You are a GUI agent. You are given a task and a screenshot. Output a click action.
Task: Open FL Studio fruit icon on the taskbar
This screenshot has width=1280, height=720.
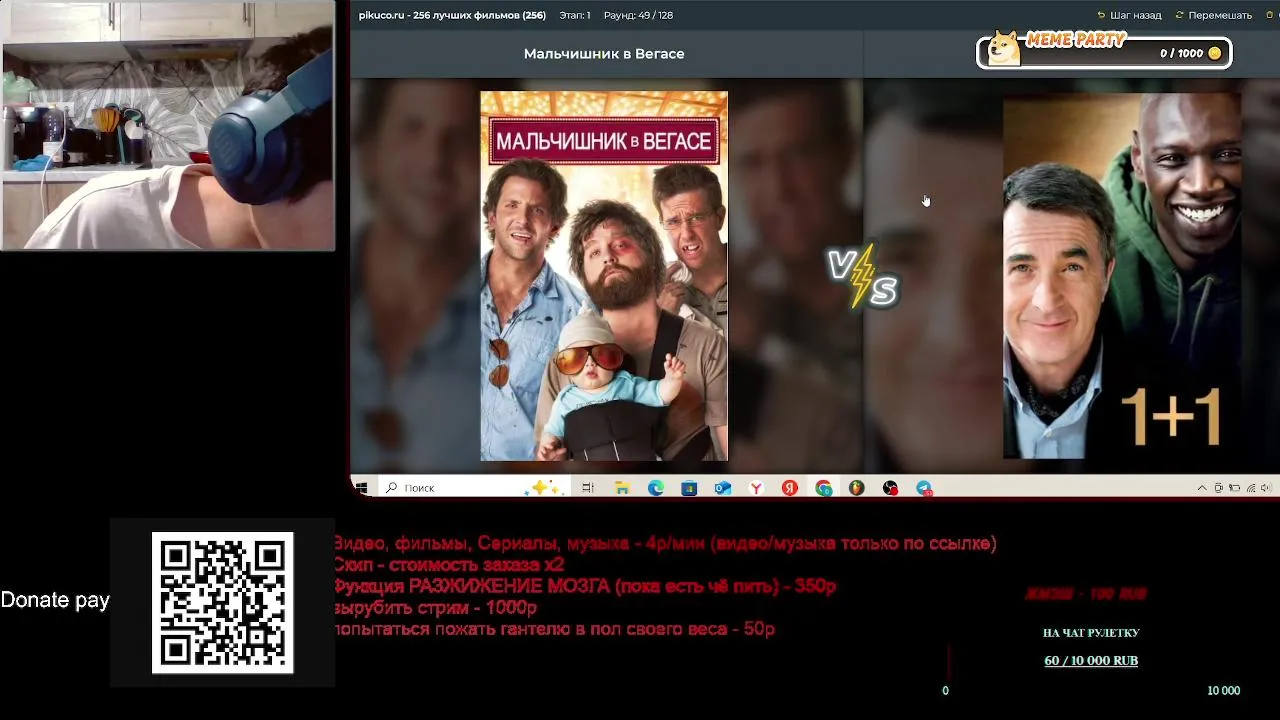(x=857, y=488)
